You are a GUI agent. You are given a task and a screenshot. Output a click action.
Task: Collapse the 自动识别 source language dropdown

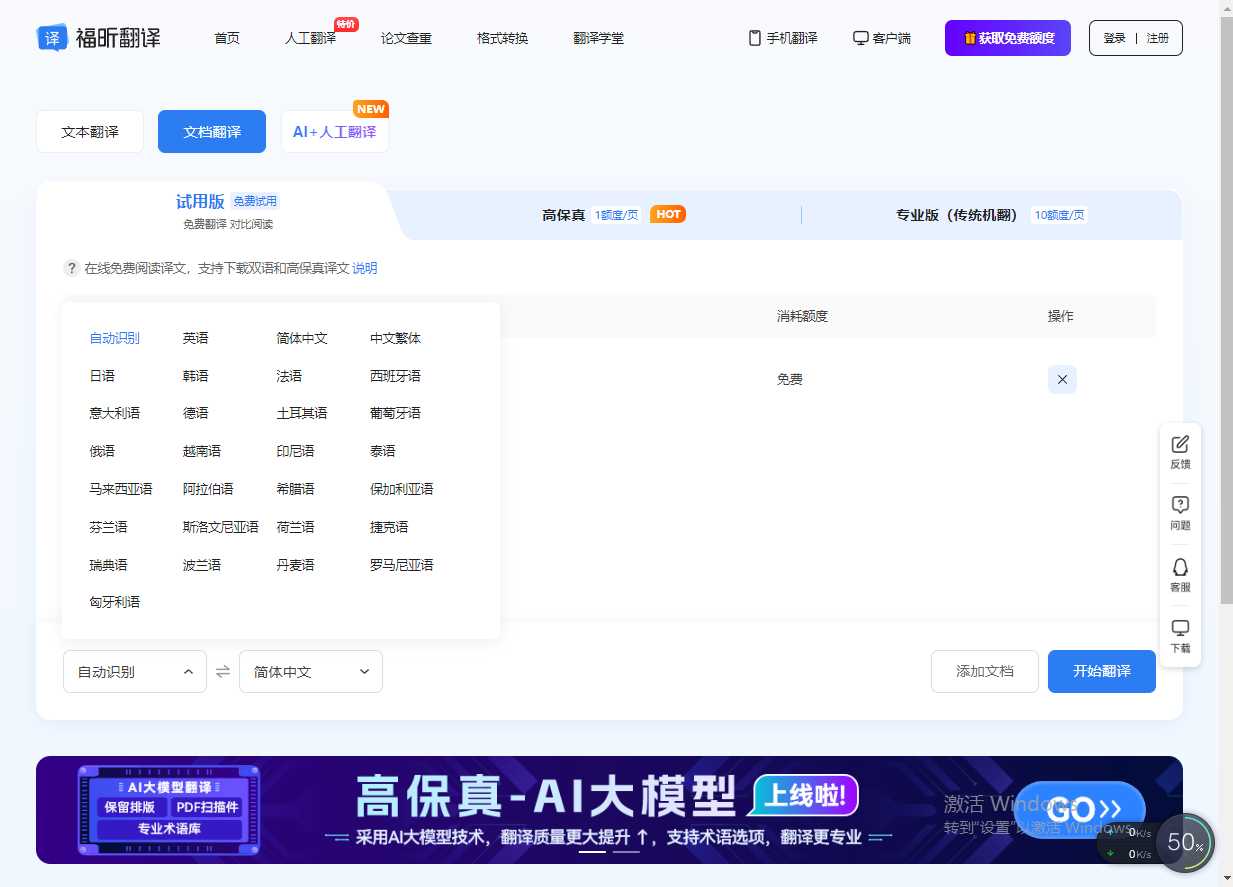[135, 671]
